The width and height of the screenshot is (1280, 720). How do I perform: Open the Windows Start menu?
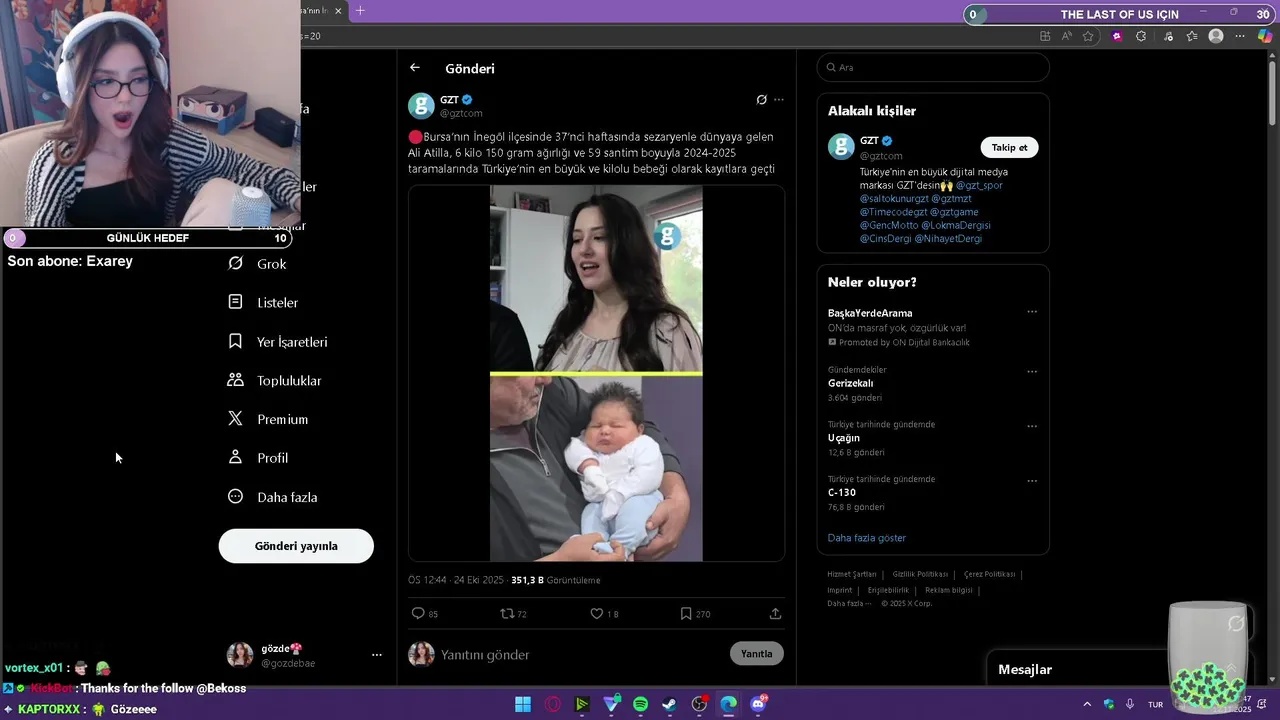click(x=522, y=704)
